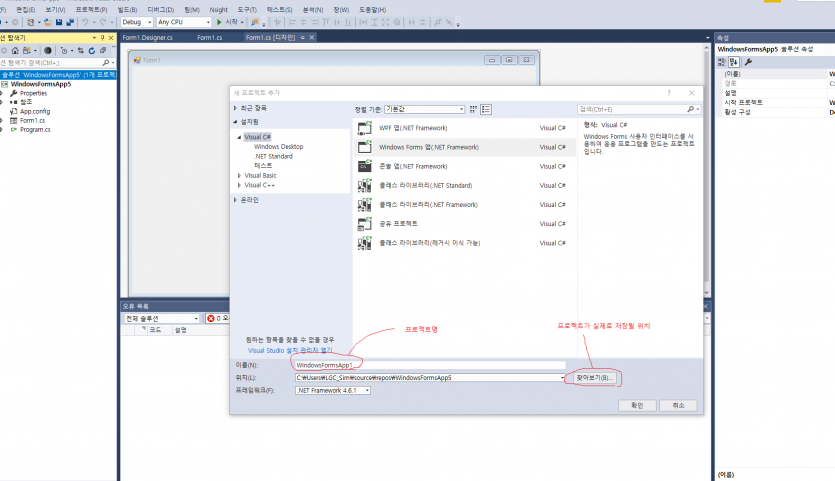
Task: Click the categorized icon in Properties panel
Action: coord(722,62)
